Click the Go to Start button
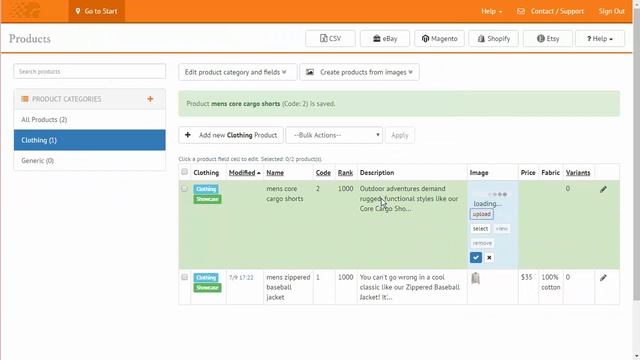 [x=97, y=11]
